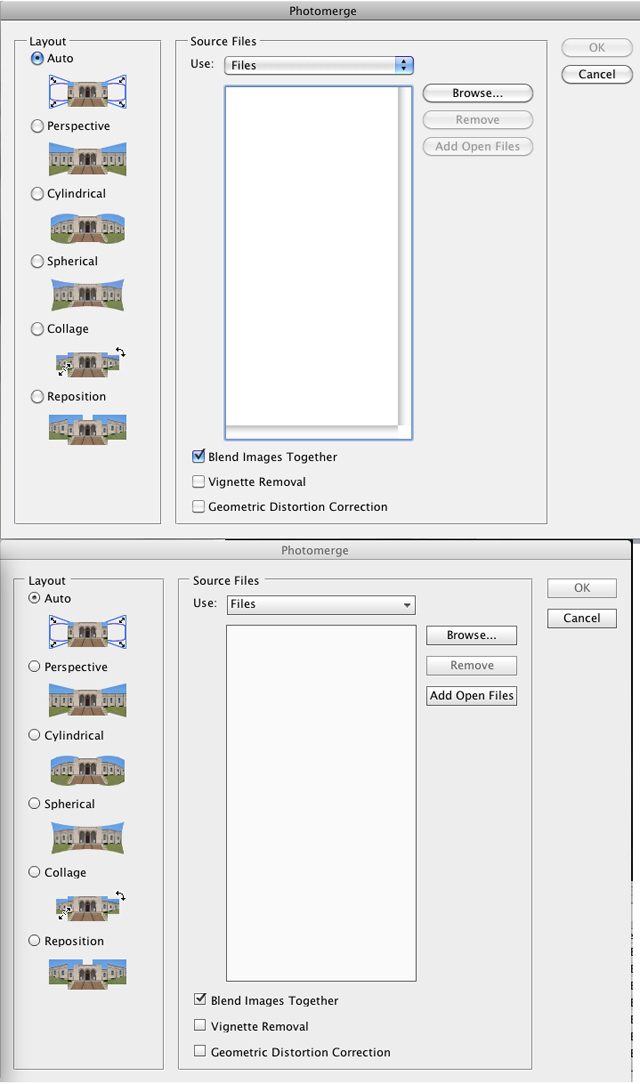Click Cancel button in lower dialog
640x1084 pixels.
(x=582, y=618)
